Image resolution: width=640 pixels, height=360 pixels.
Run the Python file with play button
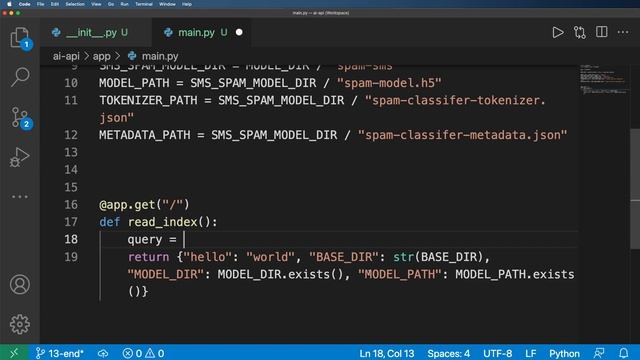tap(558, 32)
